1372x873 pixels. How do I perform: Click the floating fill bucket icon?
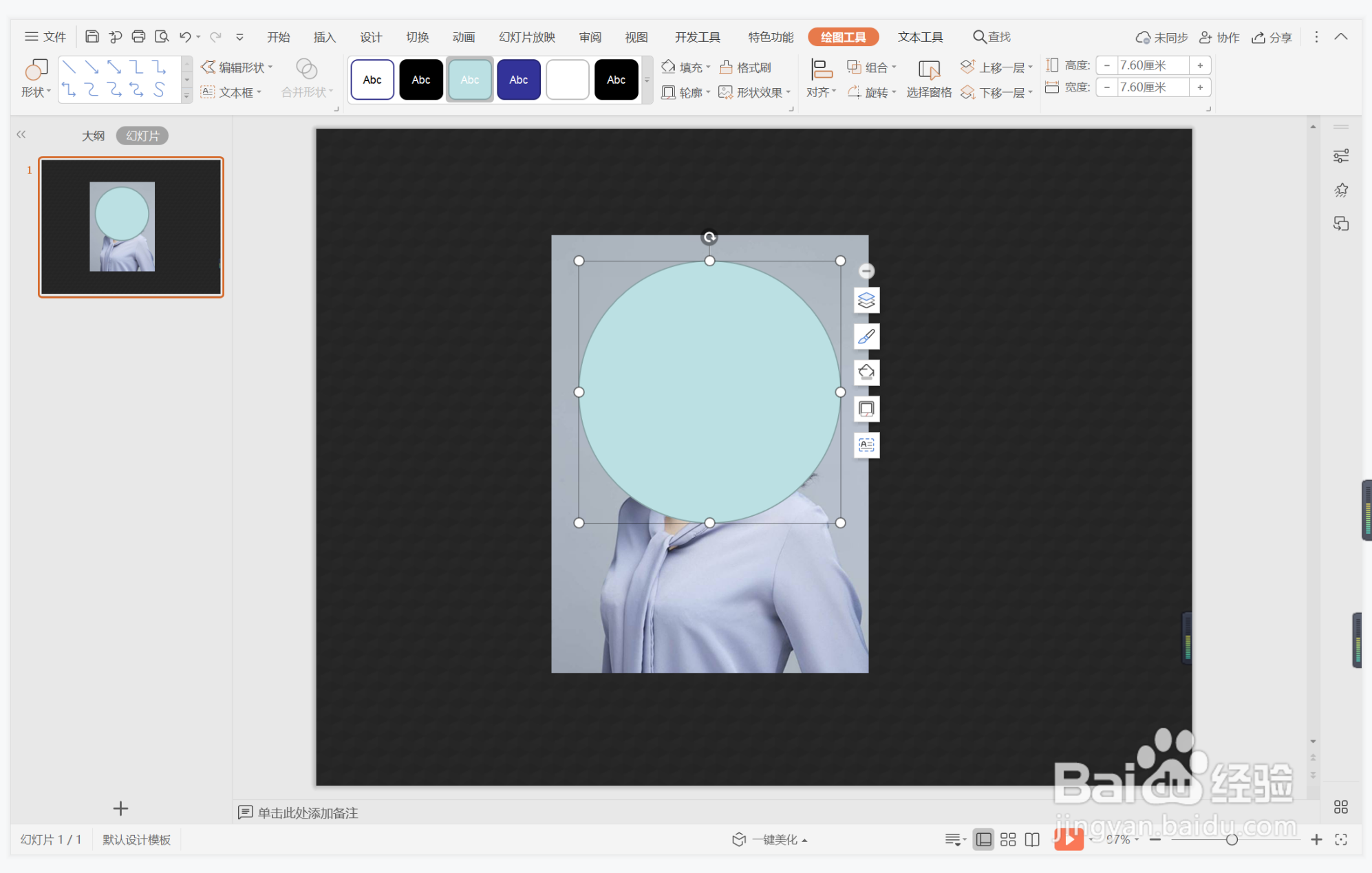[866, 372]
